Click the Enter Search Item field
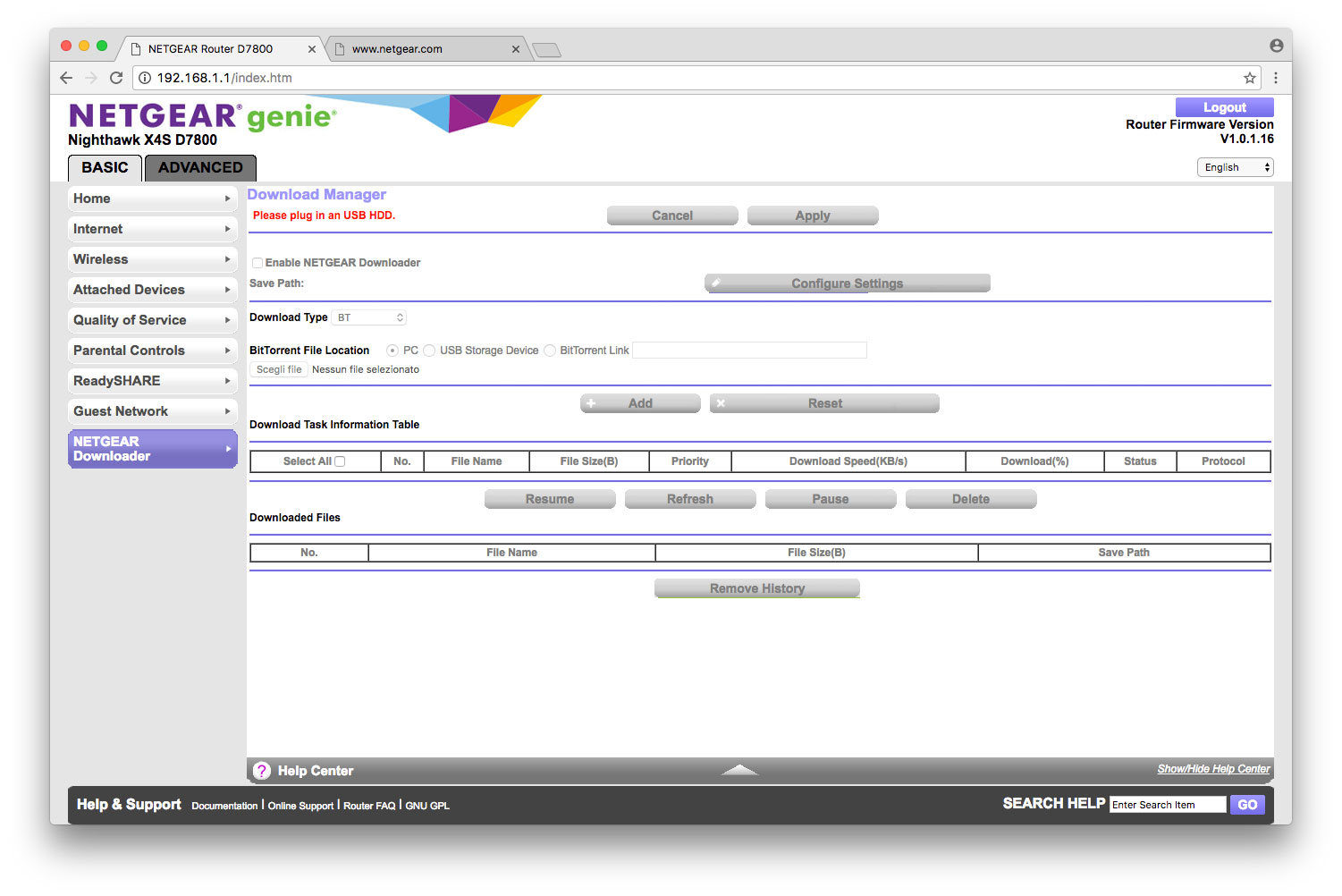The height and width of the screenshot is (896, 1342). (x=1167, y=805)
